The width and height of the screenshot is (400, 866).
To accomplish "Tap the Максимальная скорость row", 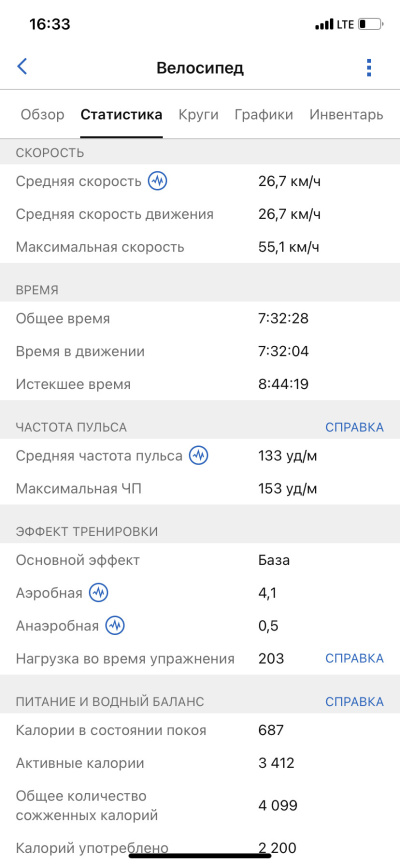I will click(x=200, y=247).
